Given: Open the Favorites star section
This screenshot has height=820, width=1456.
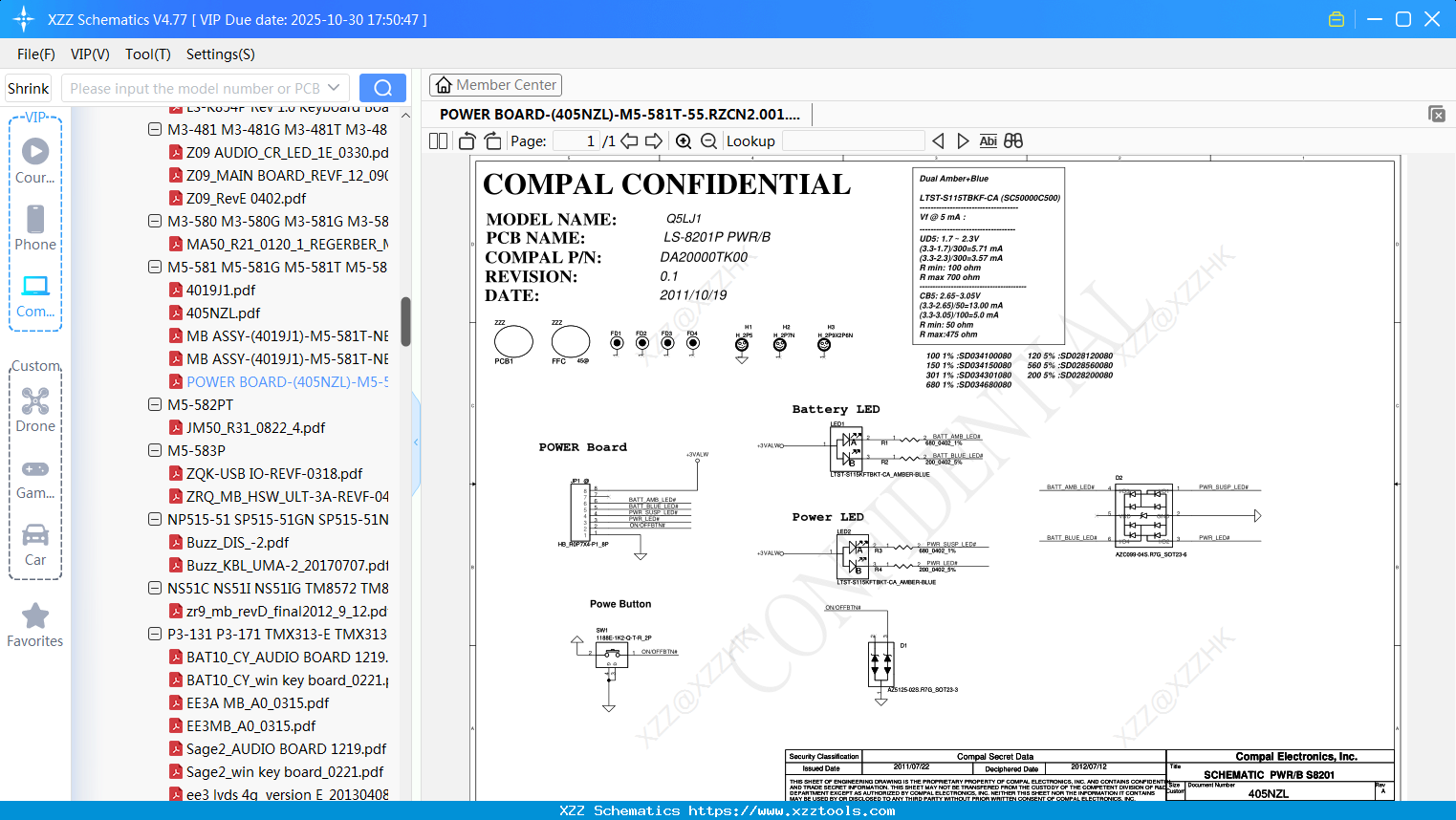Looking at the screenshot, I should (x=35, y=625).
